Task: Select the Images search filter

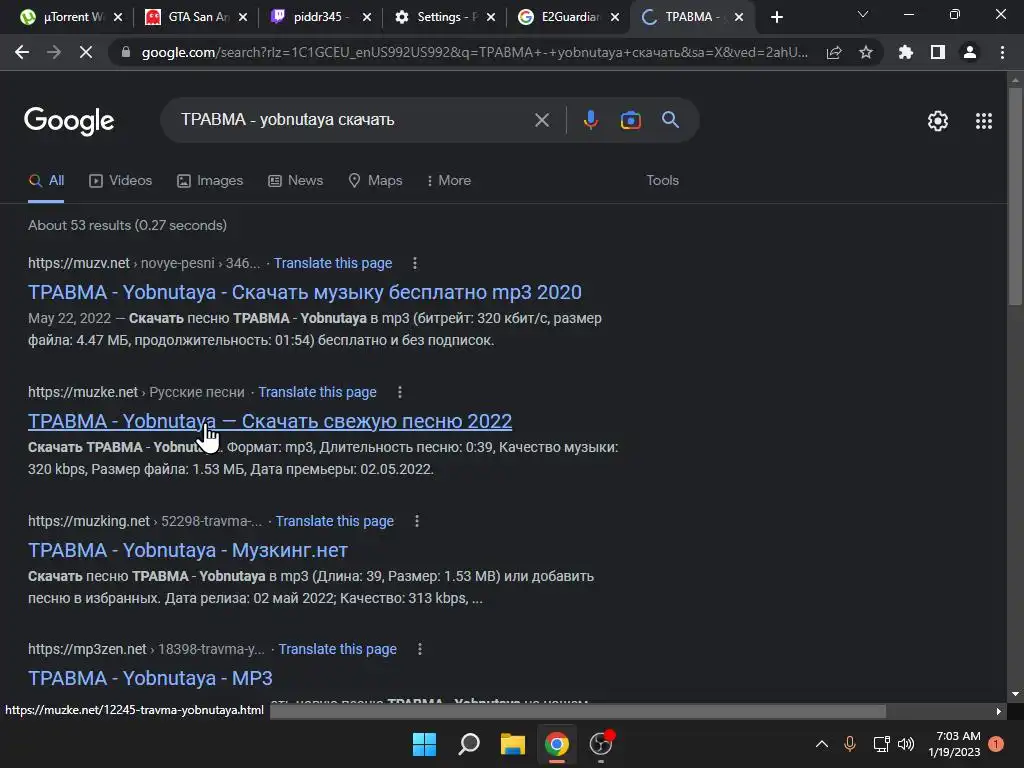Action: pos(210,180)
